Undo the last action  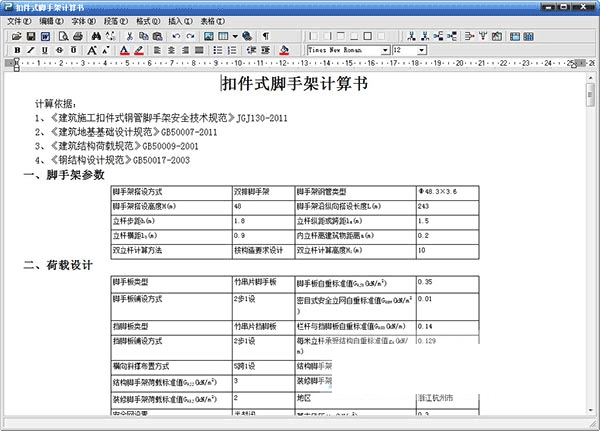(177, 36)
